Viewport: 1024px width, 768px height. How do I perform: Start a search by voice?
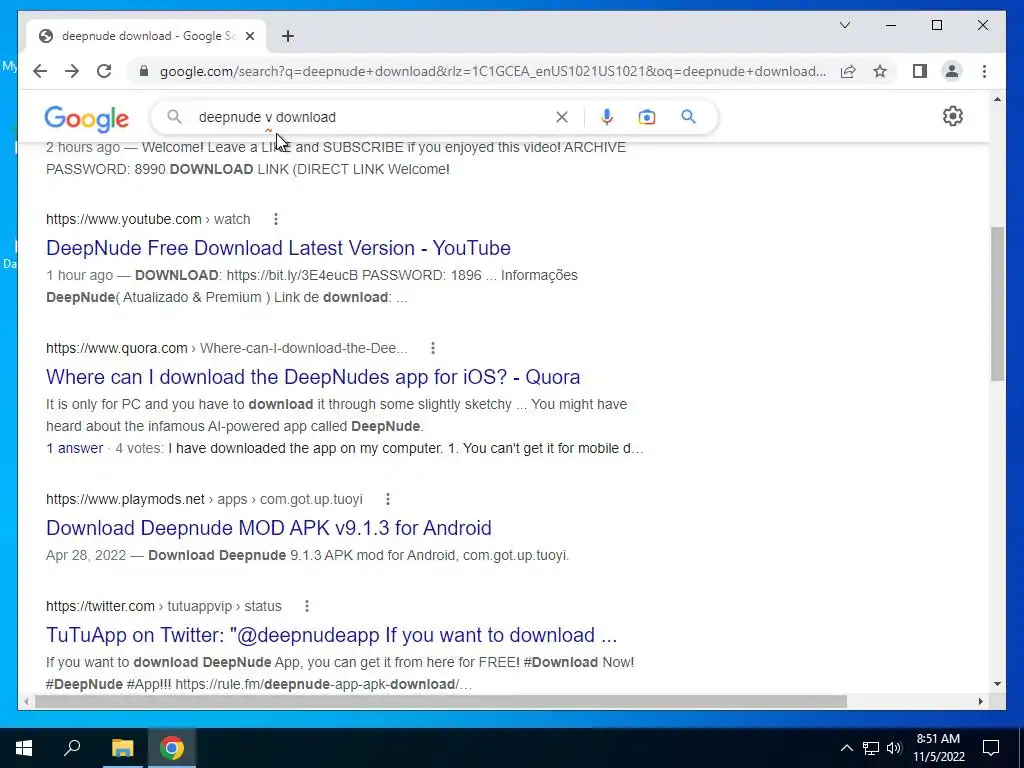tap(607, 117)
